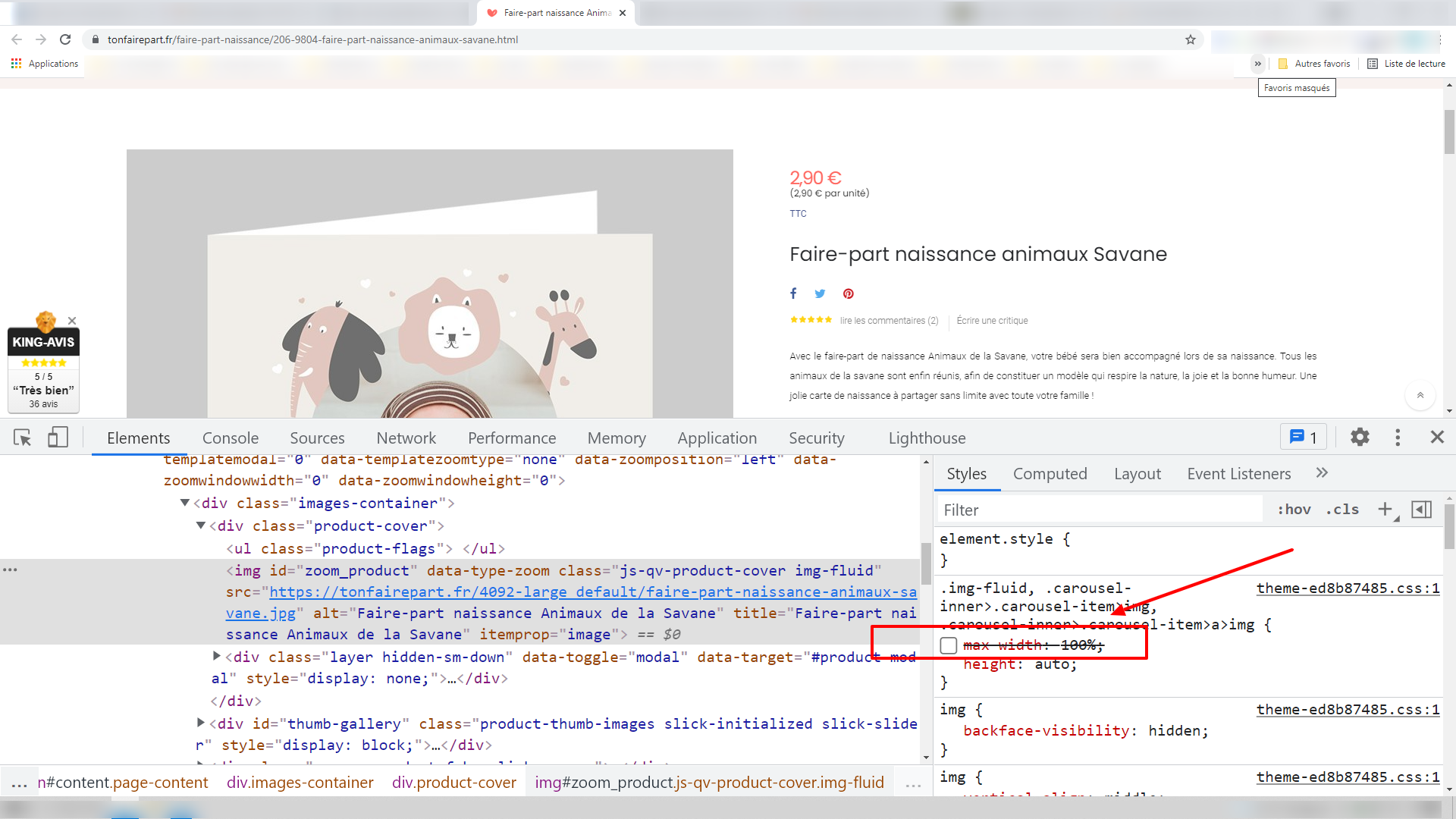
Task: Open theme-ed8b87485.css source link for .img-fluid
Action: (x=1348, y=588)
